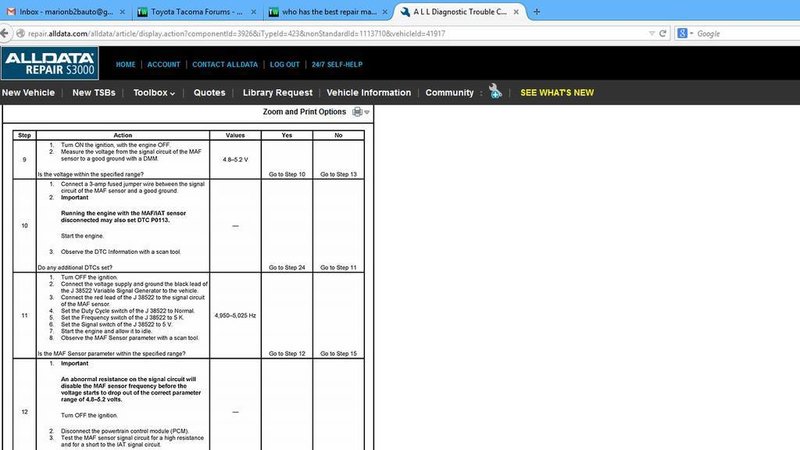
Task: Open a new browser tab with plus icon
Action: (x=537, y=12)
